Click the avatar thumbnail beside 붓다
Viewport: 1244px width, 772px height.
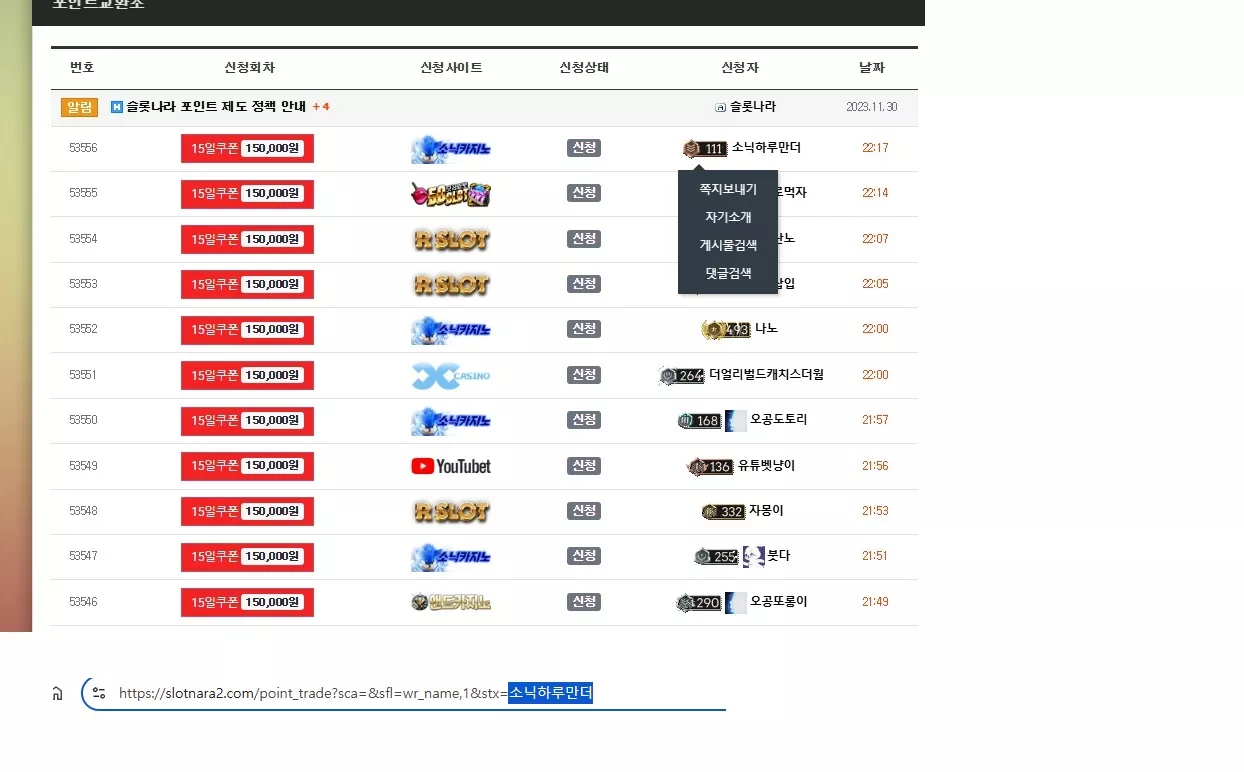tap(754, 556)
